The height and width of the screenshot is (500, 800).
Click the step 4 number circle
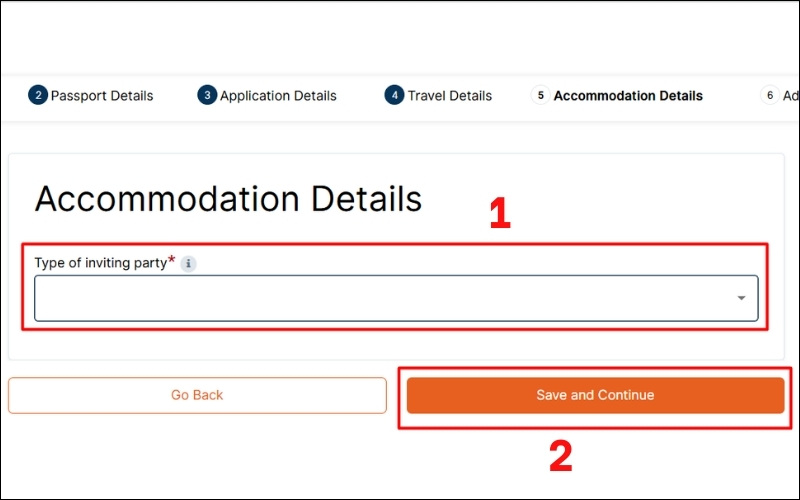tap(394, 96)
